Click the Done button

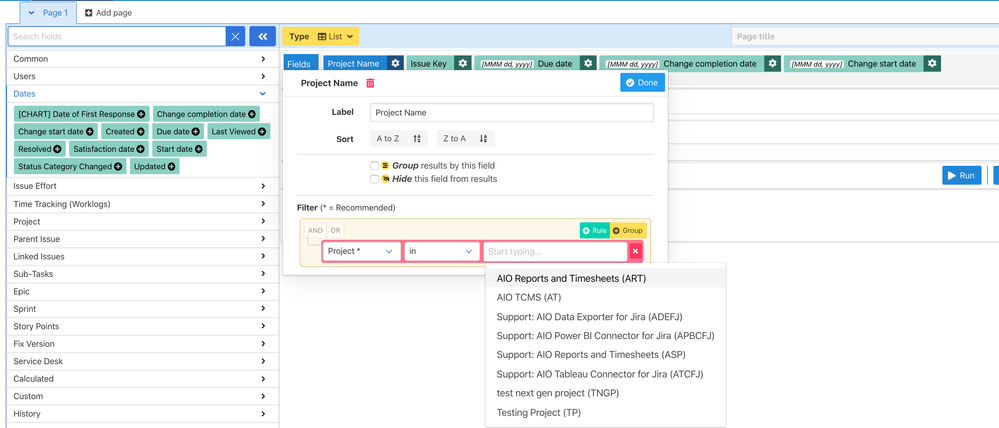coord(642,83)
